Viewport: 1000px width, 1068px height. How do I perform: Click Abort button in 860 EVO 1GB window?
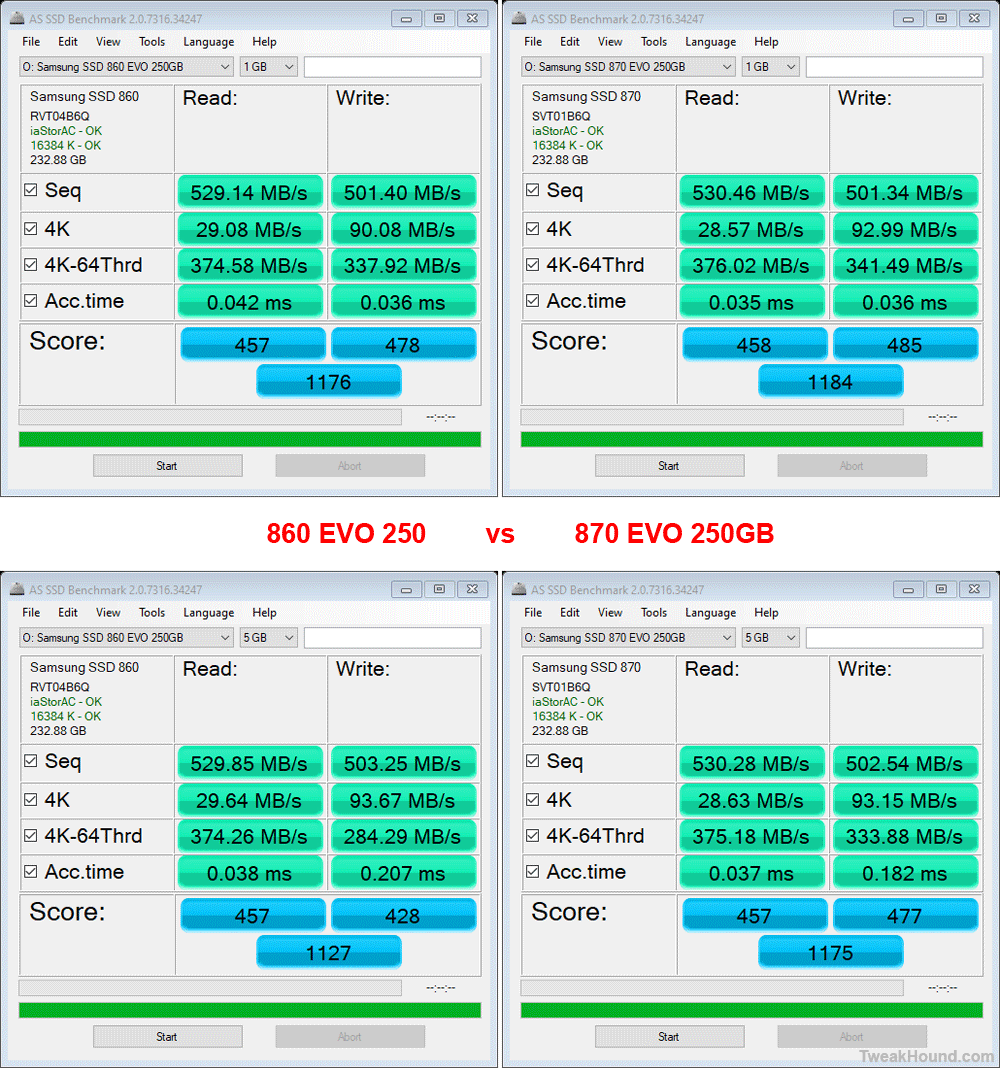350,466
